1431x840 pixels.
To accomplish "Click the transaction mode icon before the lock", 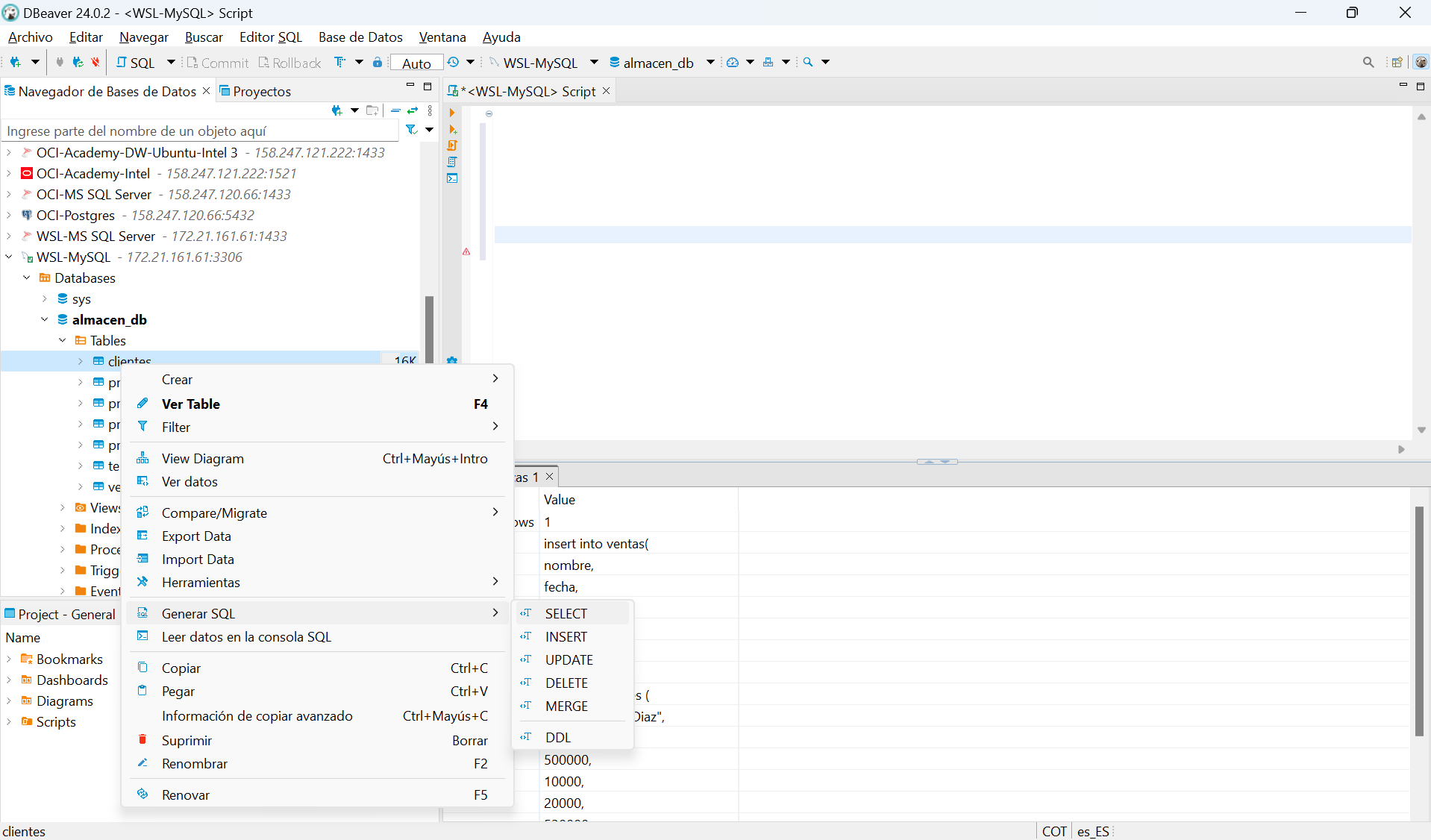I will [x=340, y=63].
